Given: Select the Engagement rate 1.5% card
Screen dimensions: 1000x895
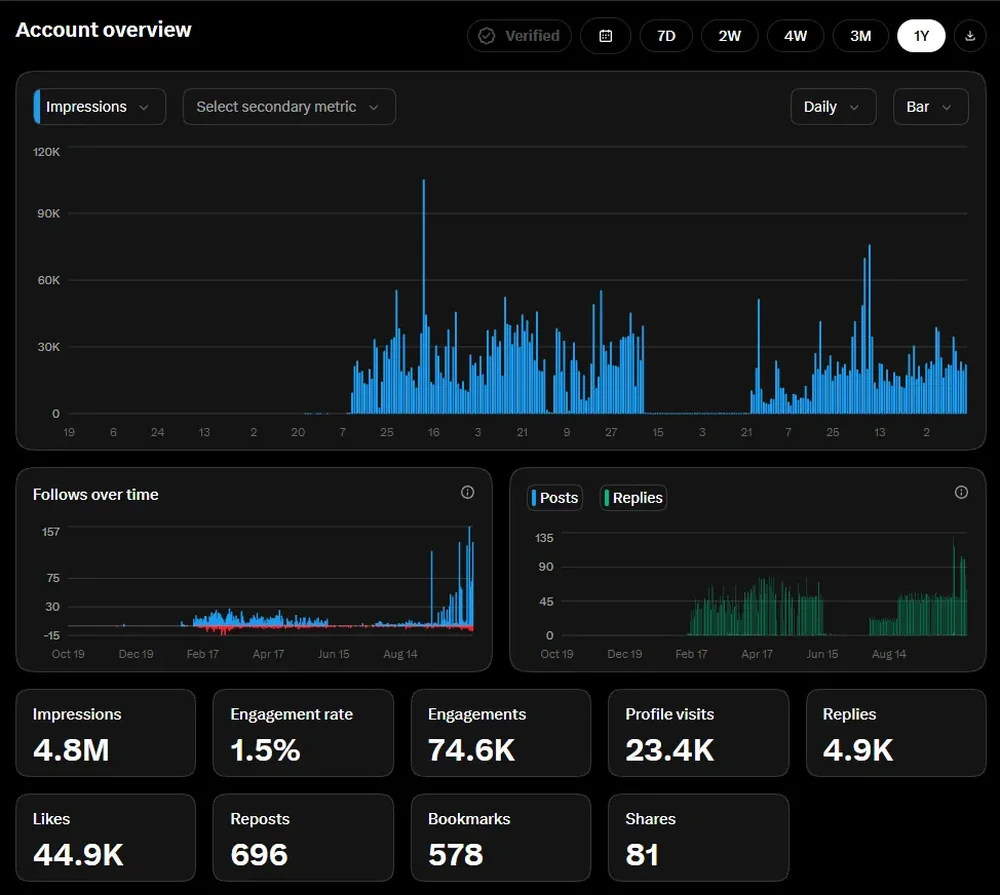Looking at the screenshot, I should point(303,733).
